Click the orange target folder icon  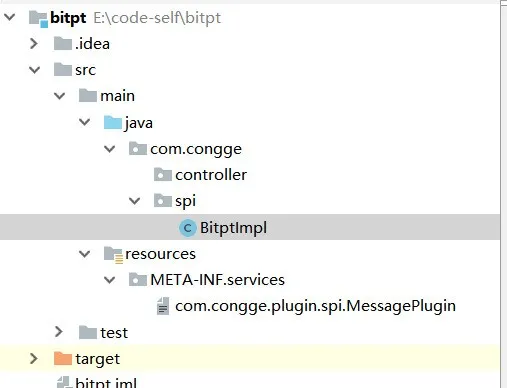(63, 359)
